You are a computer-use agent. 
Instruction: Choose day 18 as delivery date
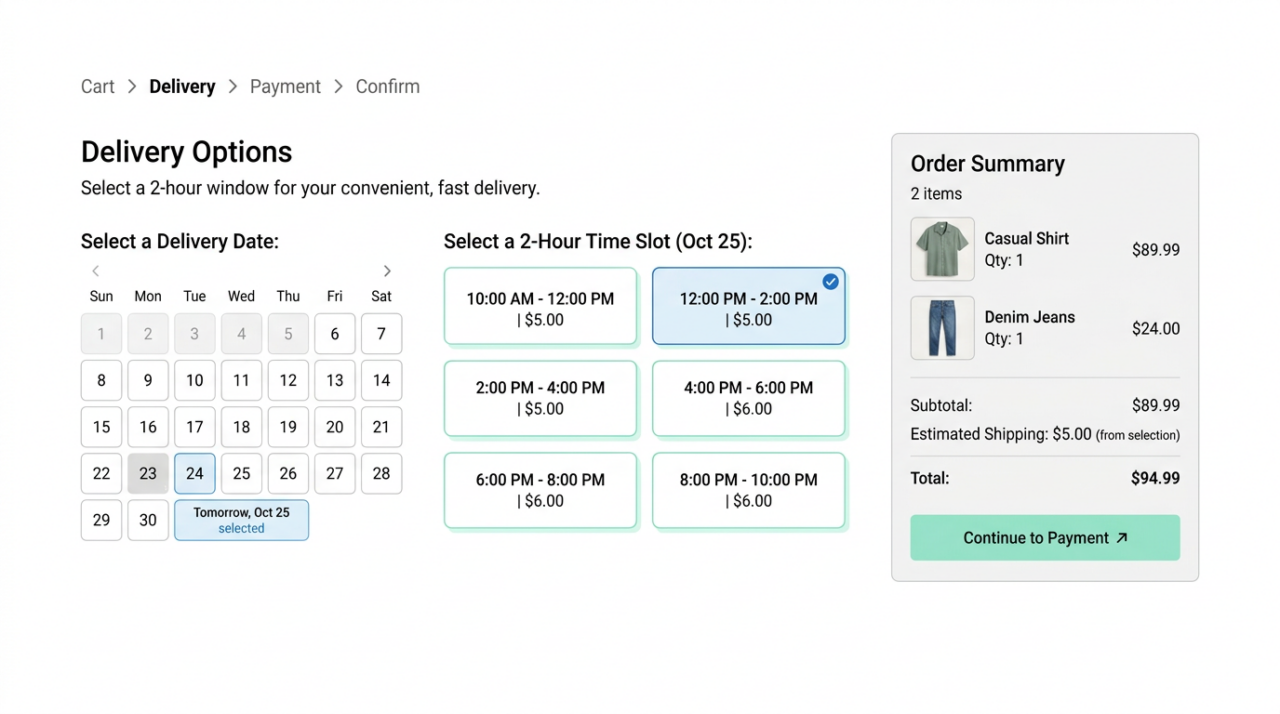point(241,427)
